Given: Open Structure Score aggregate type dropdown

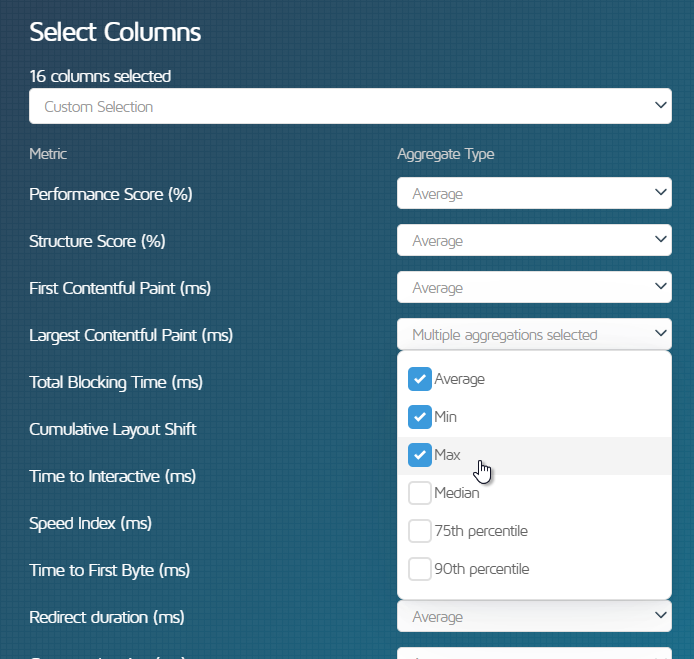Looking at the screenshot, I should coord(534,240).
